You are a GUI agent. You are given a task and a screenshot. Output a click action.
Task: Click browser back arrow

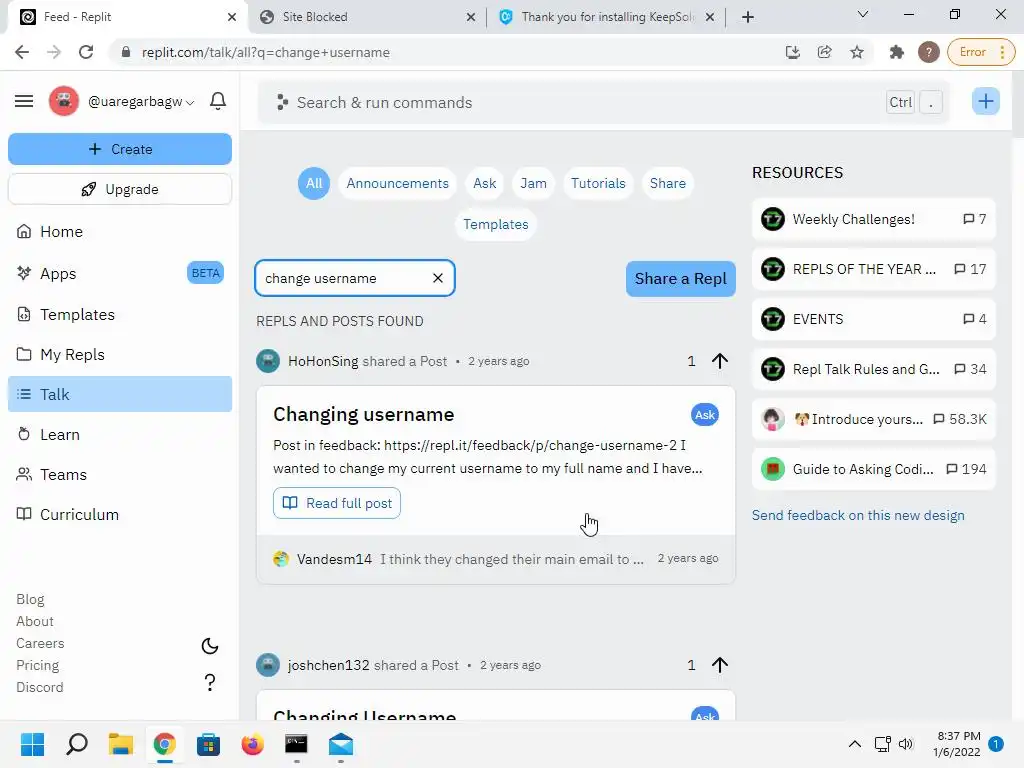pyautogui.click(x=22, y=52)
